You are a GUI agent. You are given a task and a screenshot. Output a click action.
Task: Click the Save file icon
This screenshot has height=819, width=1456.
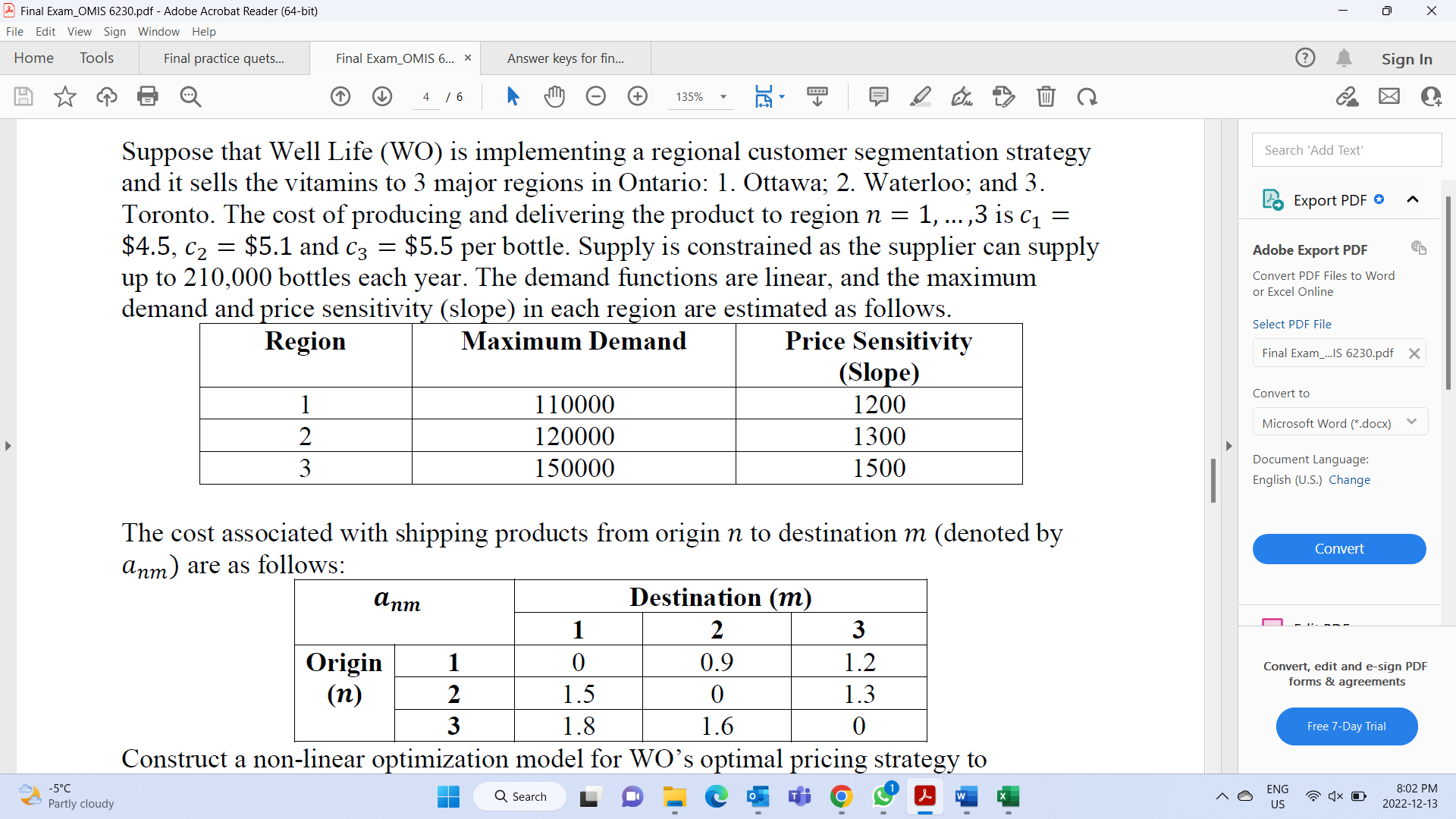coord(23,96)
